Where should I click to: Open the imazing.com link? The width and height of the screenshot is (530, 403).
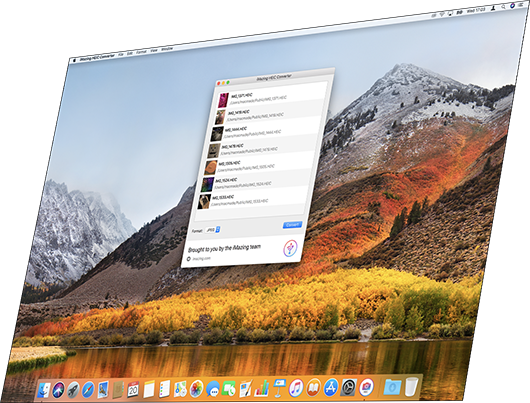[x=201, y=258]
